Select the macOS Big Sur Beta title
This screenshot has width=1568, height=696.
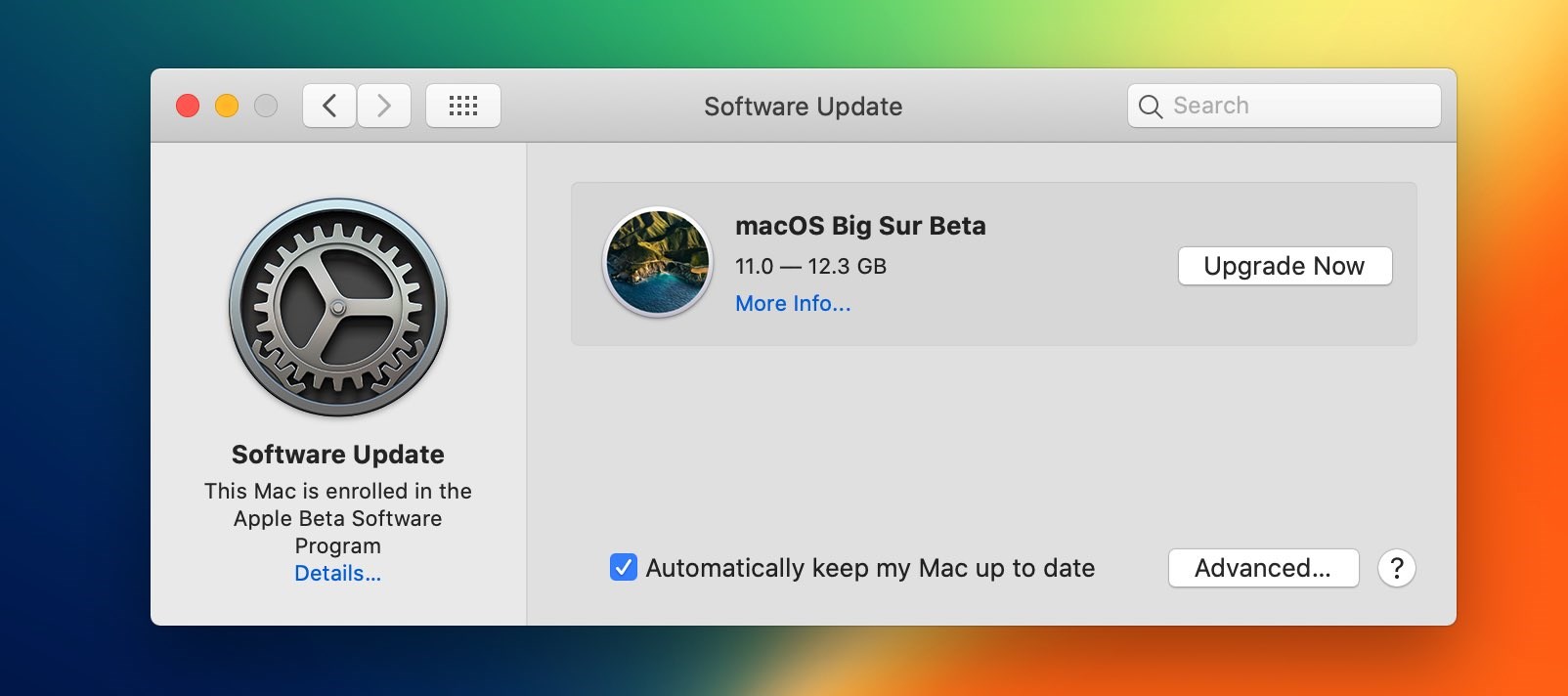click(860, 226)
